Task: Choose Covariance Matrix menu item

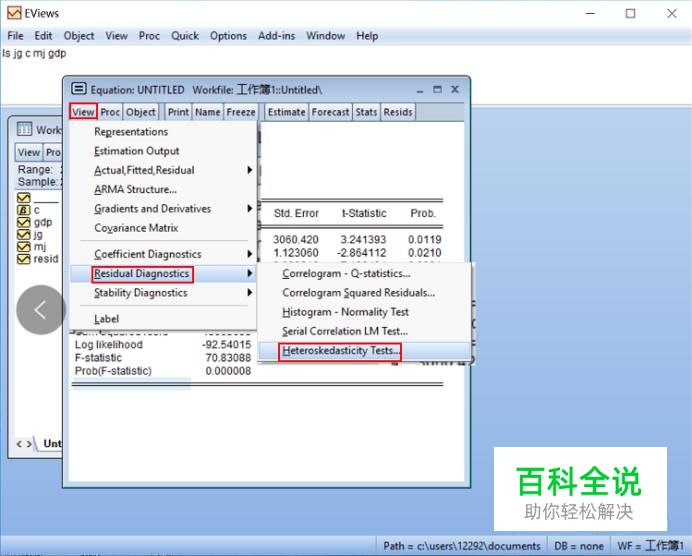Action: tap(136, 228)
